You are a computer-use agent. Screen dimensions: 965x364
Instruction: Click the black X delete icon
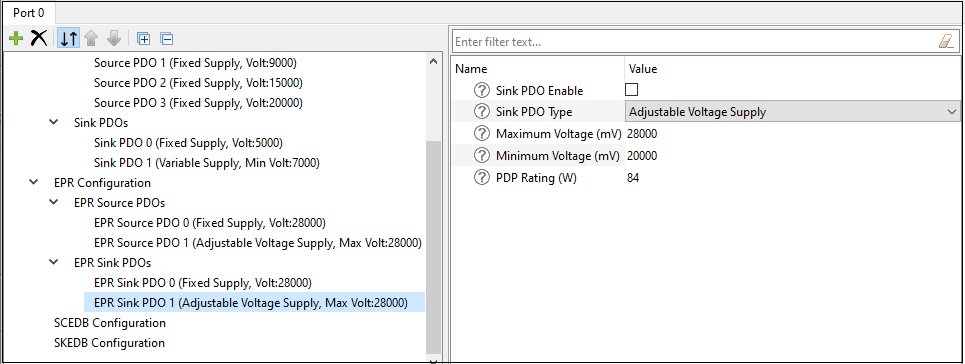(x=38, y=39)
